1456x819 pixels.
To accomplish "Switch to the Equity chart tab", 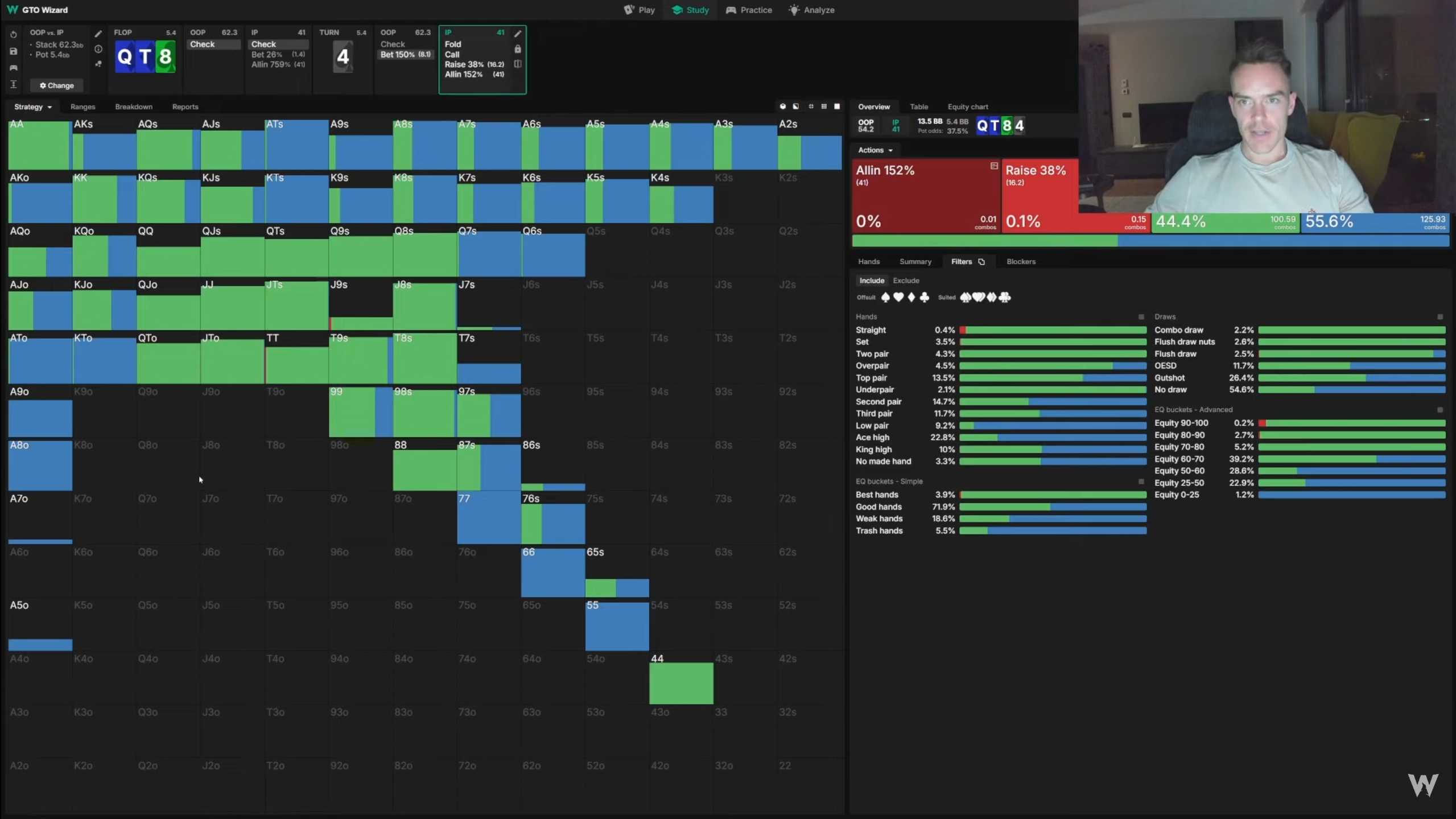I will click(967, 107).
